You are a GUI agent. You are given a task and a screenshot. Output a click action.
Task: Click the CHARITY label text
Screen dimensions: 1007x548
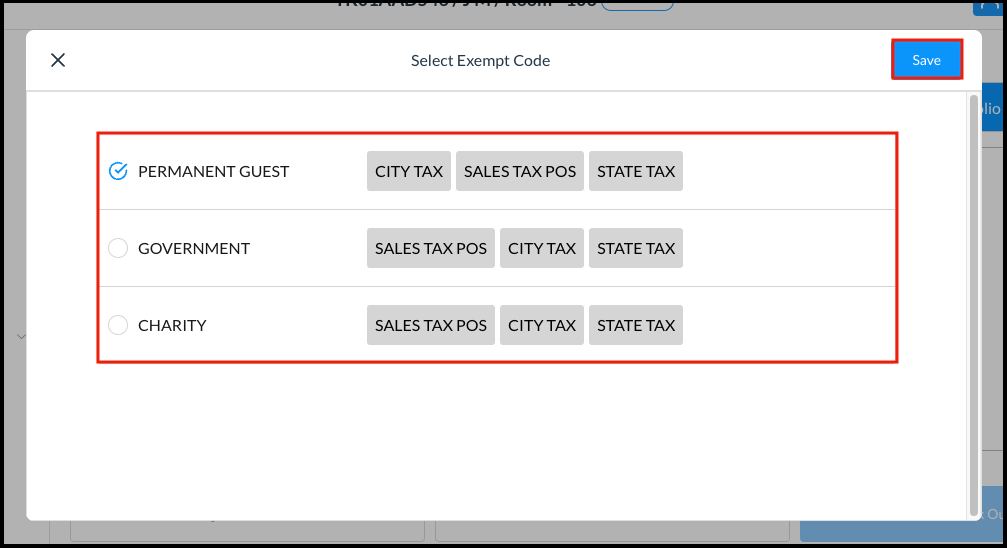172,325
